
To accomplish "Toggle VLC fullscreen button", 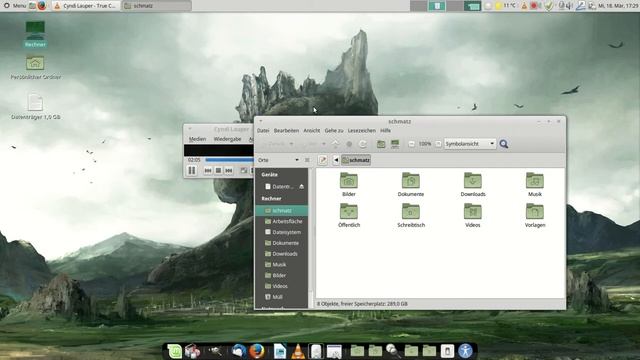I will pos(244,170).
